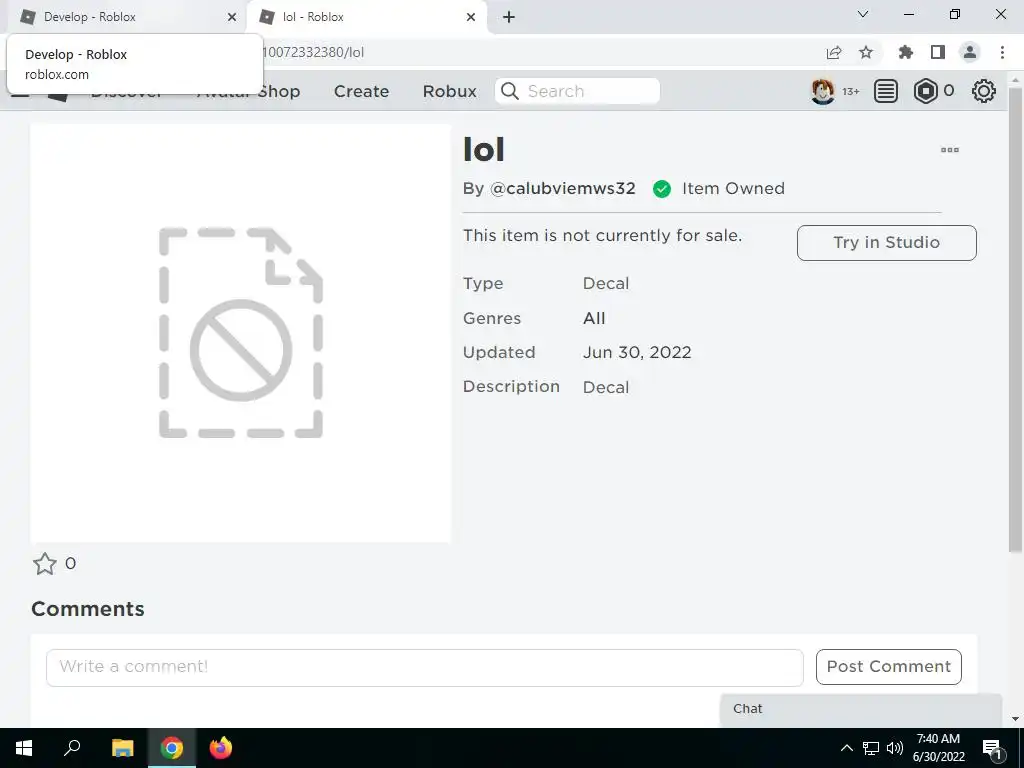
Task: Open Windows taskbar search
Action: coord(72,748)
